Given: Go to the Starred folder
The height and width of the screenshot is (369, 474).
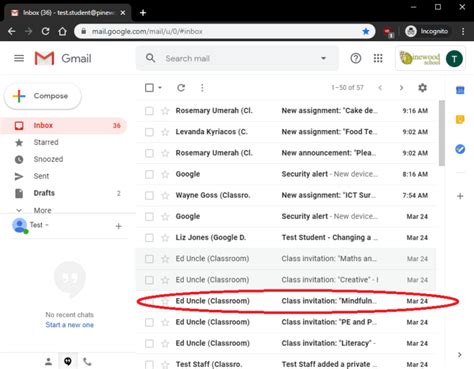Looking at the screenshot, I should point(46,142).
